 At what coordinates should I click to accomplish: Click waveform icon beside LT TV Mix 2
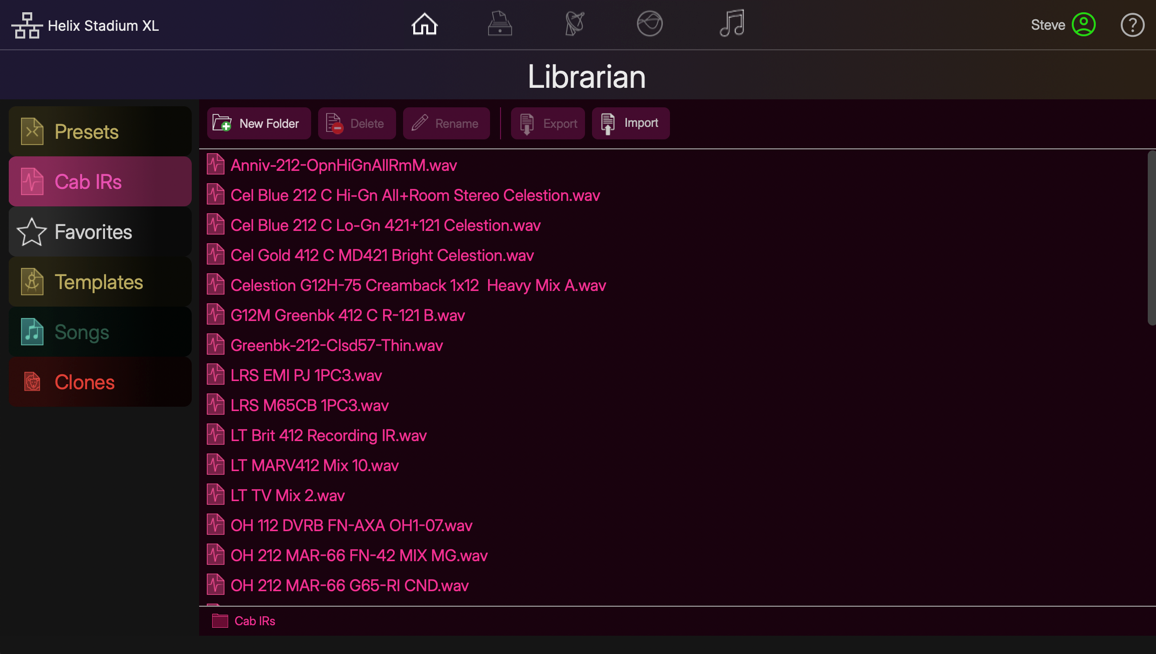pyautogui.click(x=215, y=495)
